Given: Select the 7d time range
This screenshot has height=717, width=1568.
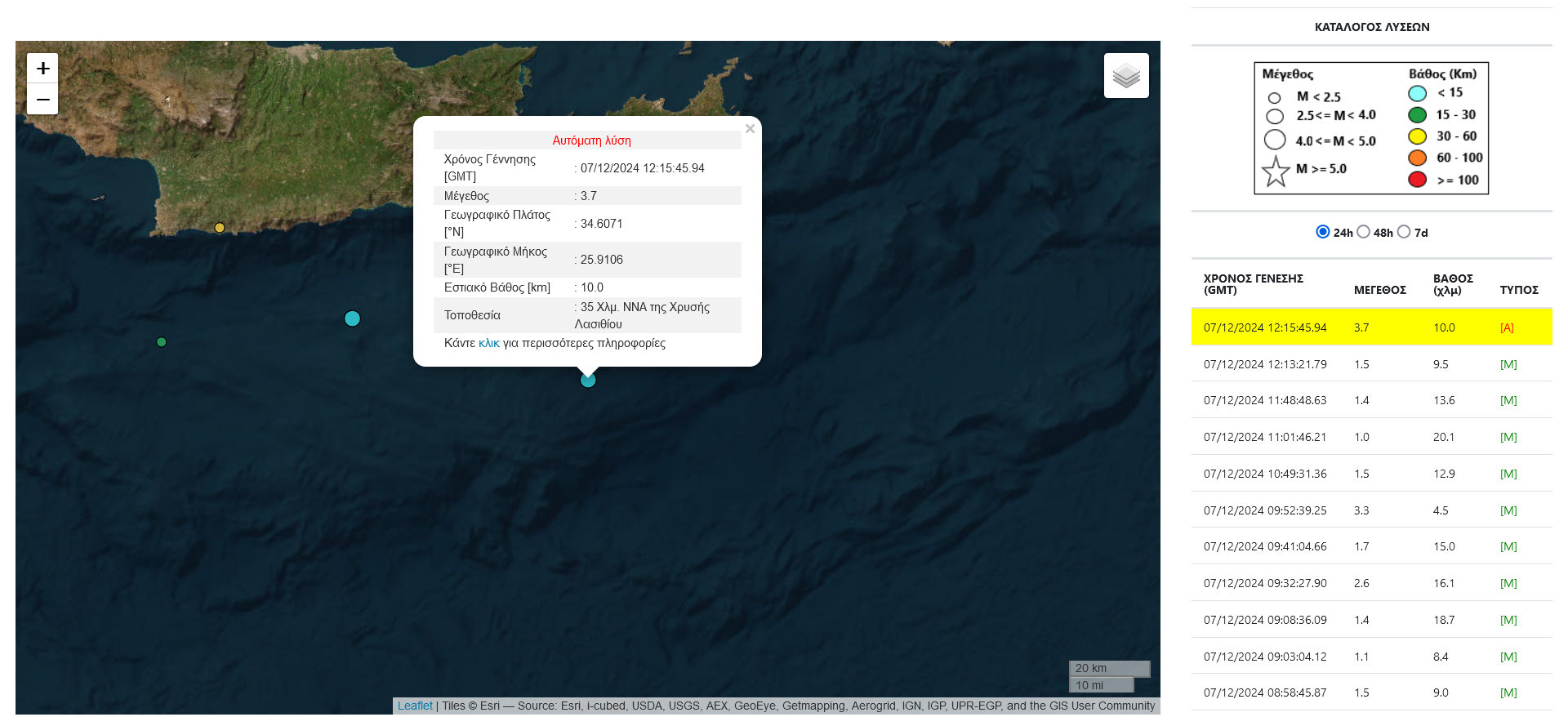Looking at the screenshot, I should tap(1404, 232).
